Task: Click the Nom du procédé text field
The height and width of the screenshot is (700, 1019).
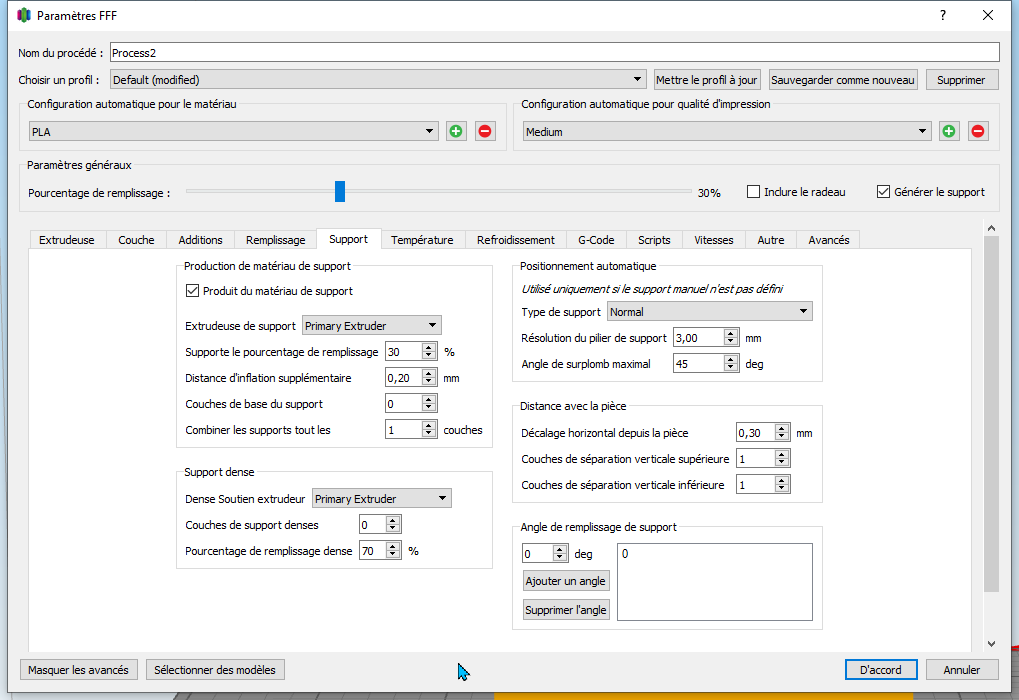Action: tap(553, 52)
